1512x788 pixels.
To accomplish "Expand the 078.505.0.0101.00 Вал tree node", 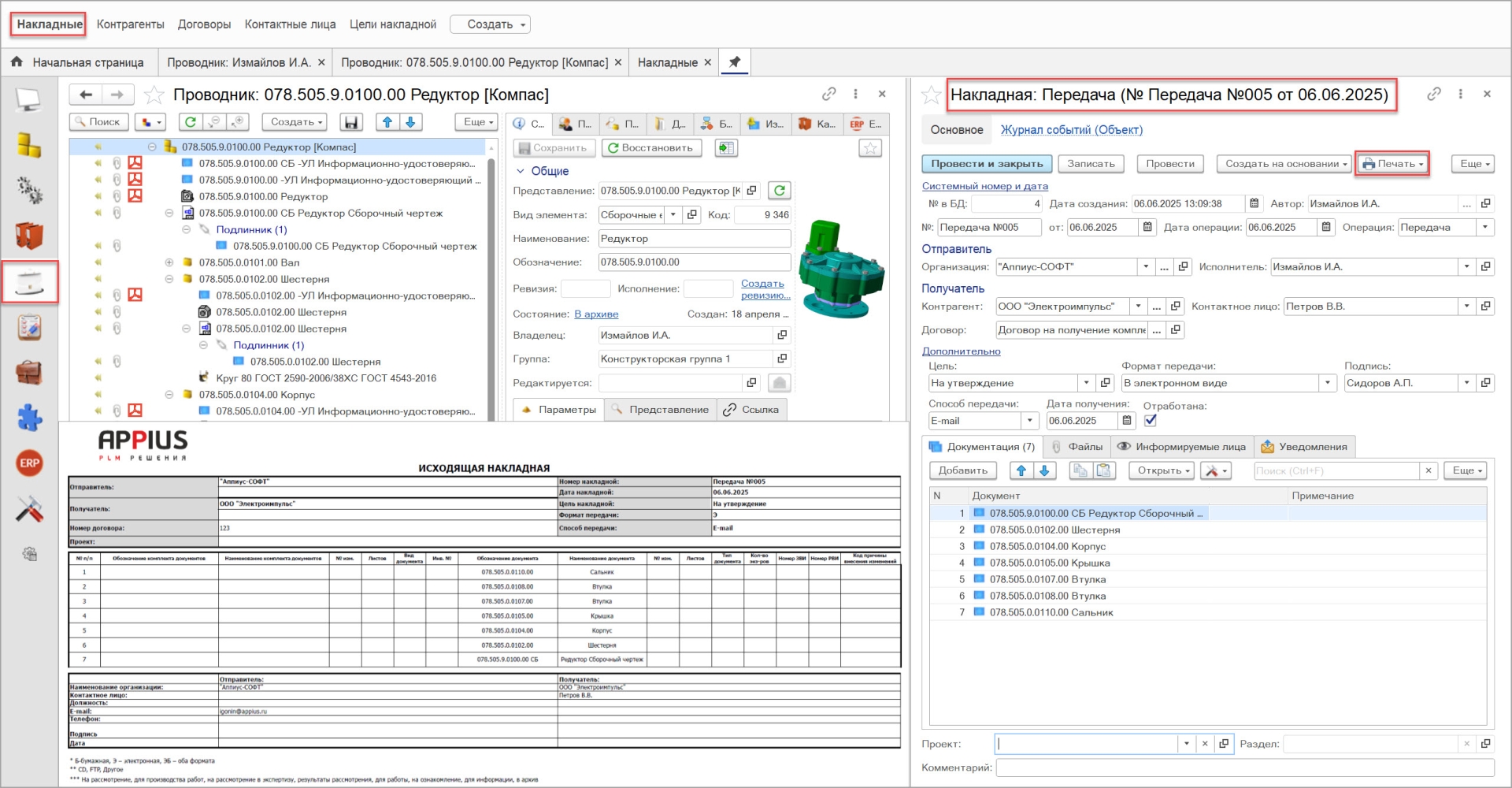I will pos(169,262).
